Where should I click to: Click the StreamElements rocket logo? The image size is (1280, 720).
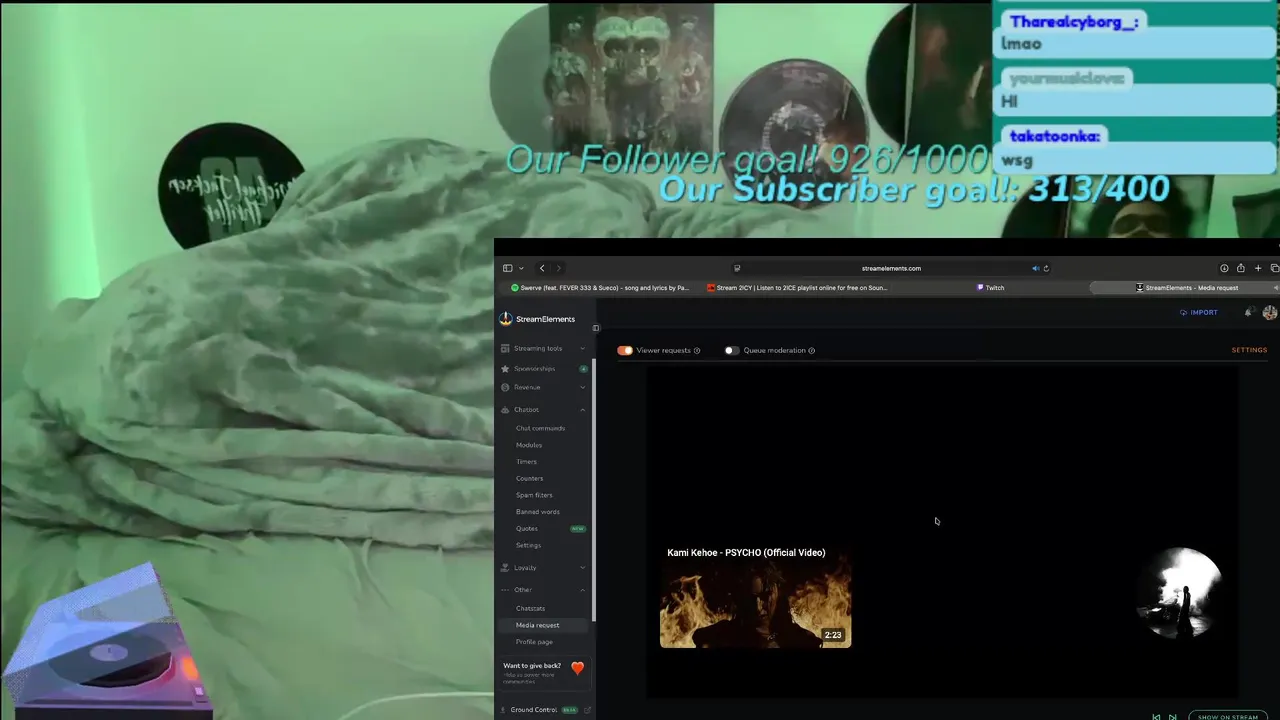click(x=506, y=319)
